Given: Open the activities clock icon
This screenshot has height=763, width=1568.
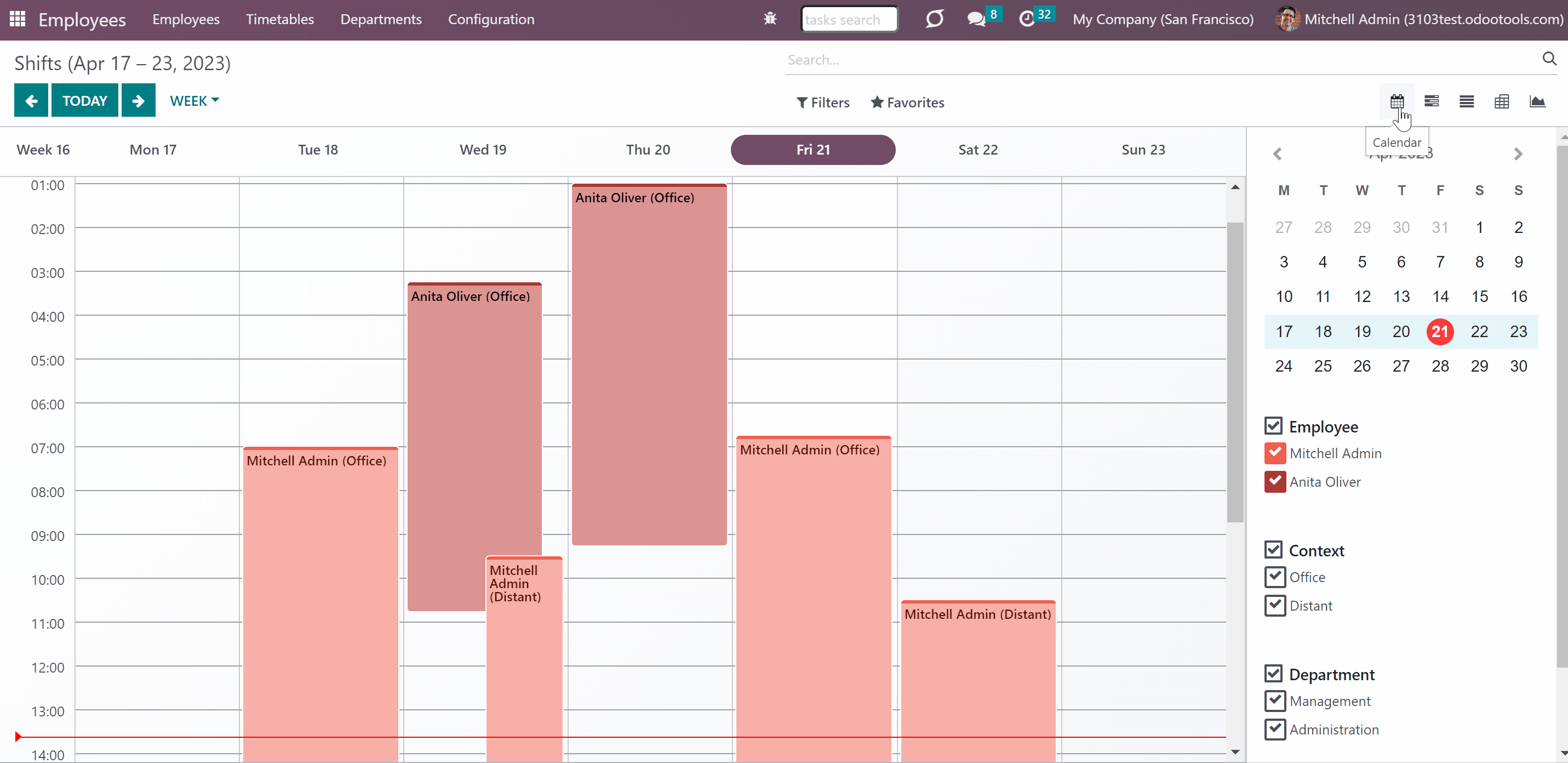Looking at the screenshot, I should pyautogui.click(x=1027, y=19).
